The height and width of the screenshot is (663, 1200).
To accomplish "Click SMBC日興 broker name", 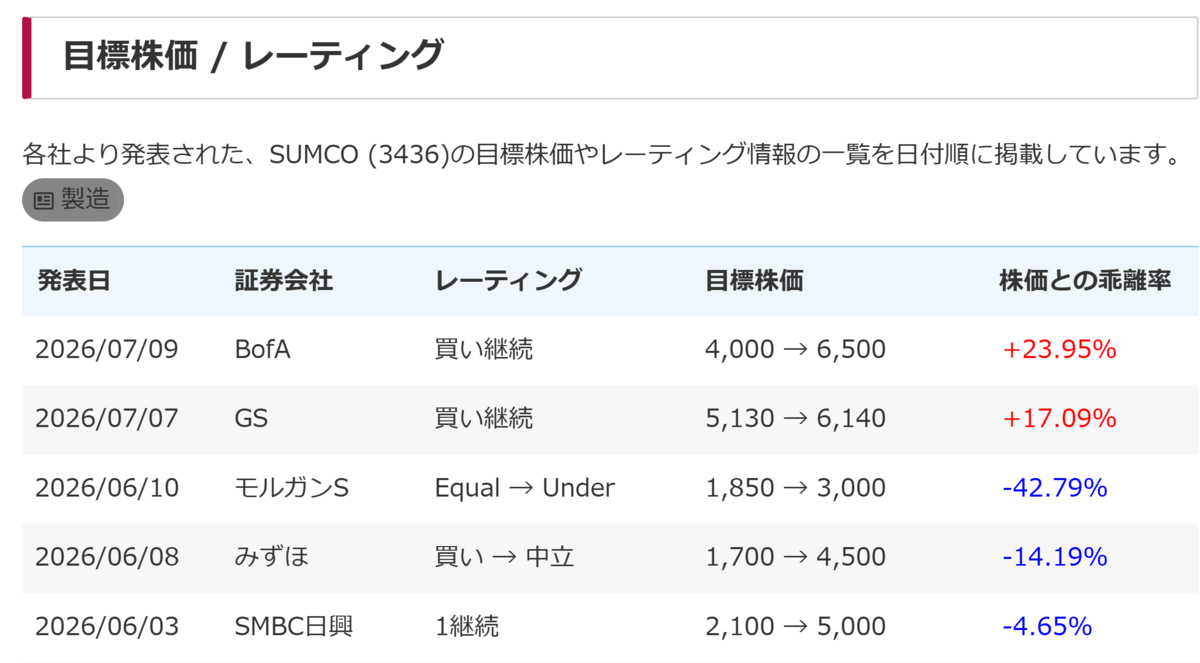I will 293,627.
